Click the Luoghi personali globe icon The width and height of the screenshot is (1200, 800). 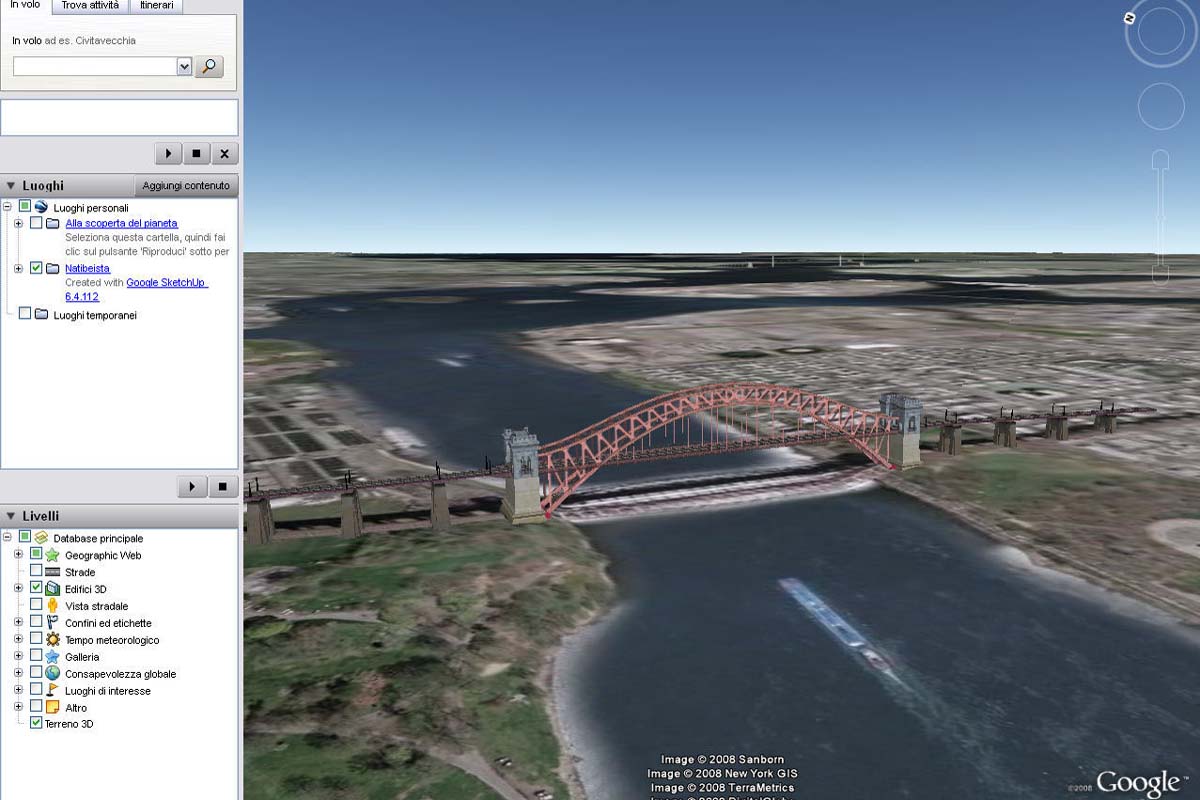point(41,207)
